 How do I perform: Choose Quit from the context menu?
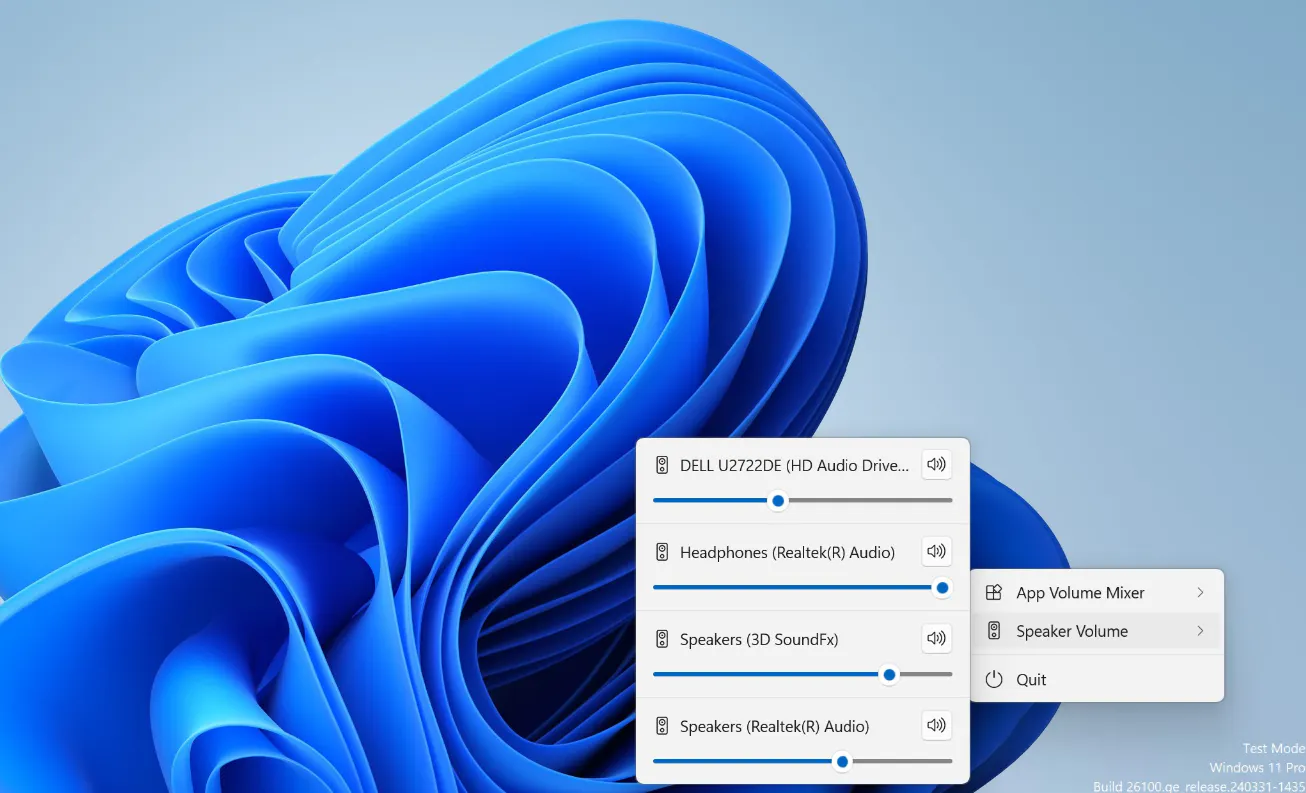1097,680
